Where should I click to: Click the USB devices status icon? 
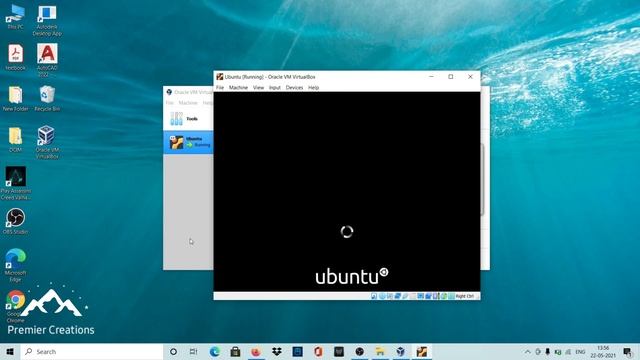click(405, 296)
